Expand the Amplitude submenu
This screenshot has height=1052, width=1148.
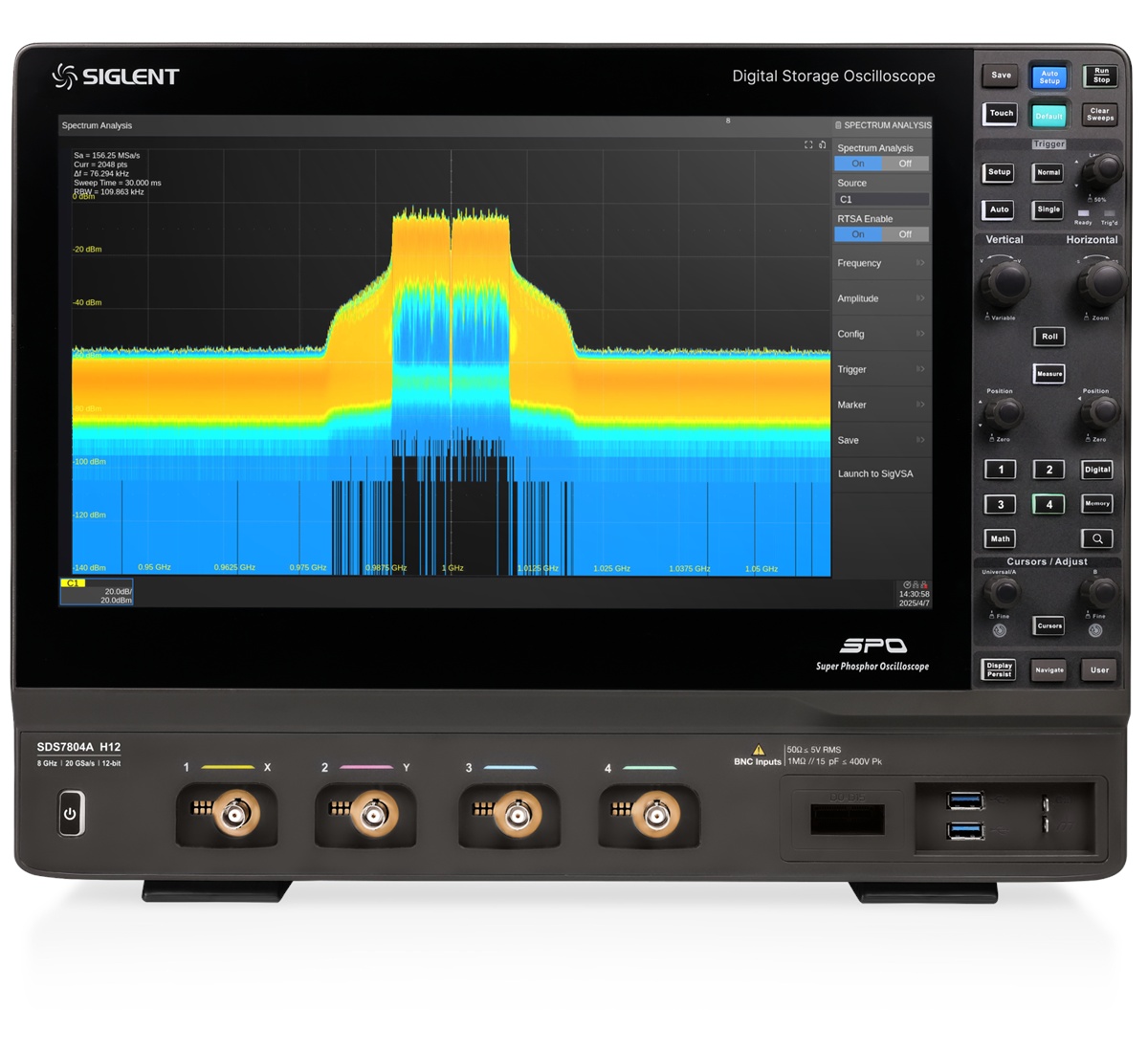pyautogui.click(x=881, y=298)
